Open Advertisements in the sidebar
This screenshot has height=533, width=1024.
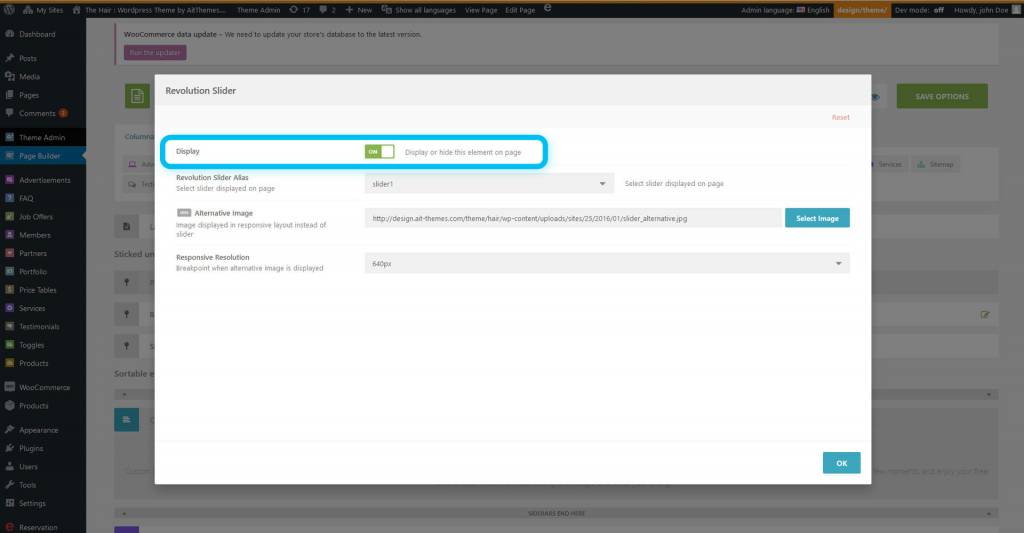(x=44, y=180)
